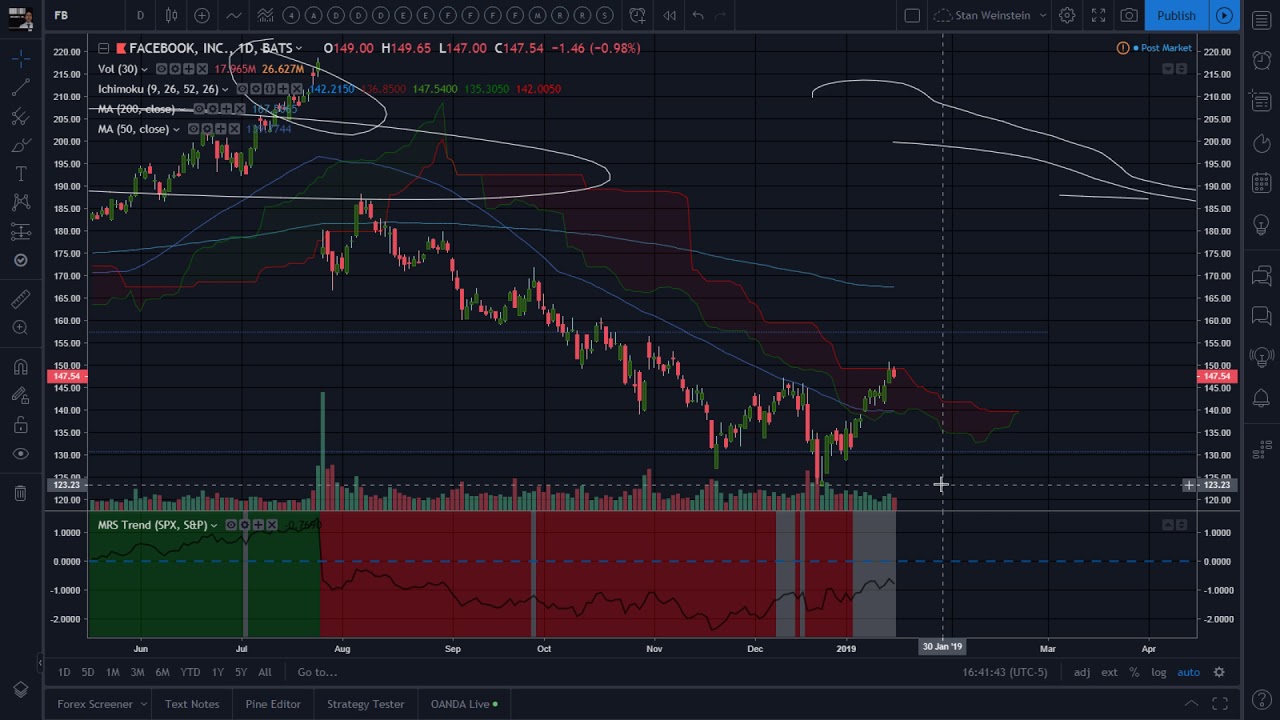Click the Publish button
The width and height of the screenshot is (1280, 720).
pyautogui.click(x=1176, y=15)
